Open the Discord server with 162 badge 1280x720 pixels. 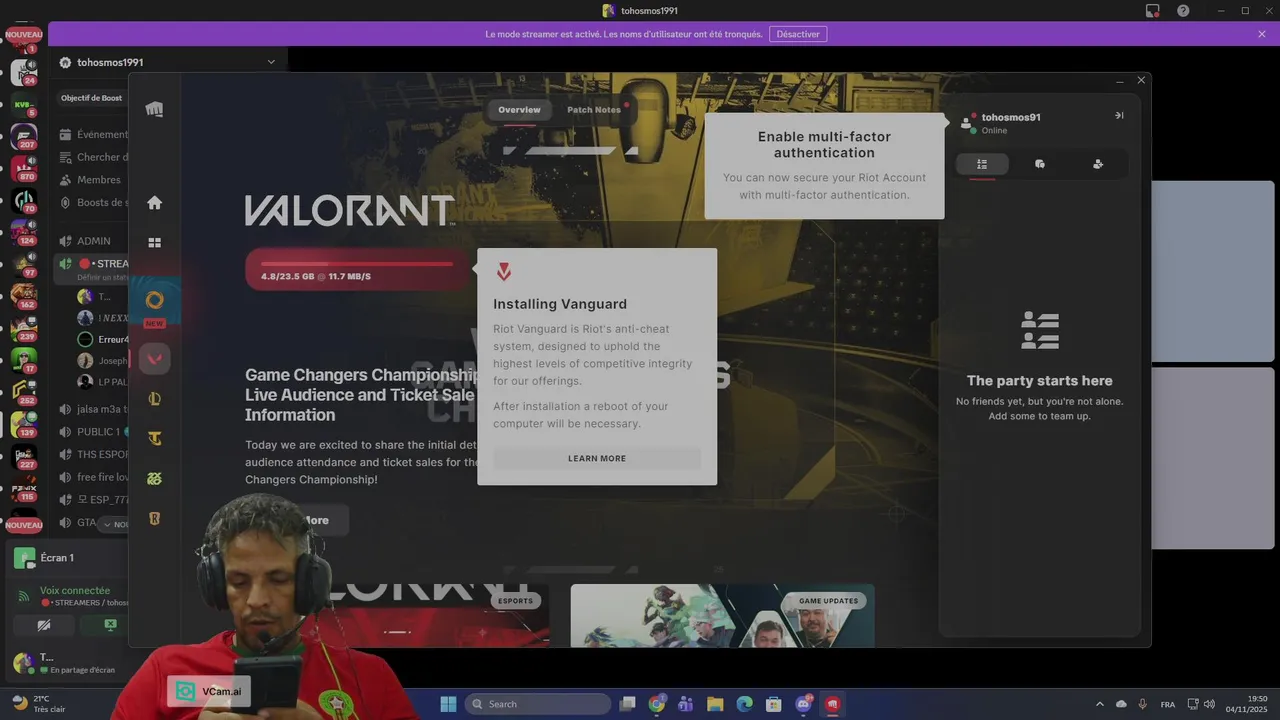23,296
